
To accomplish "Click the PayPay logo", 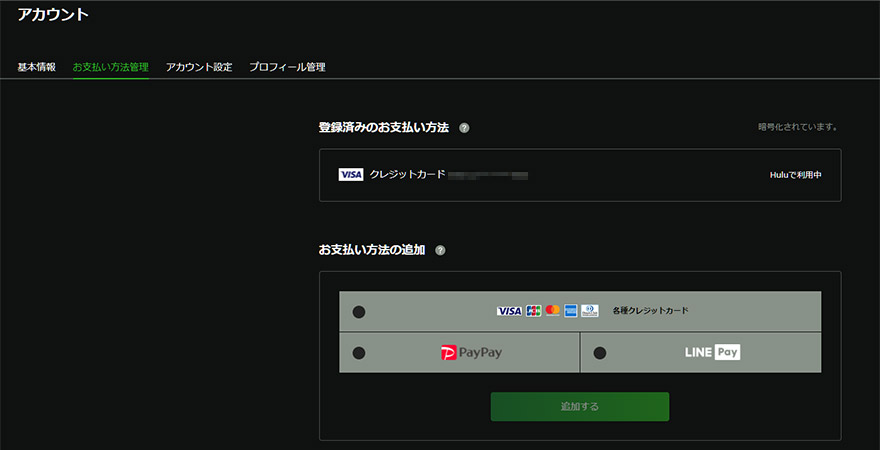I will 471,352.
